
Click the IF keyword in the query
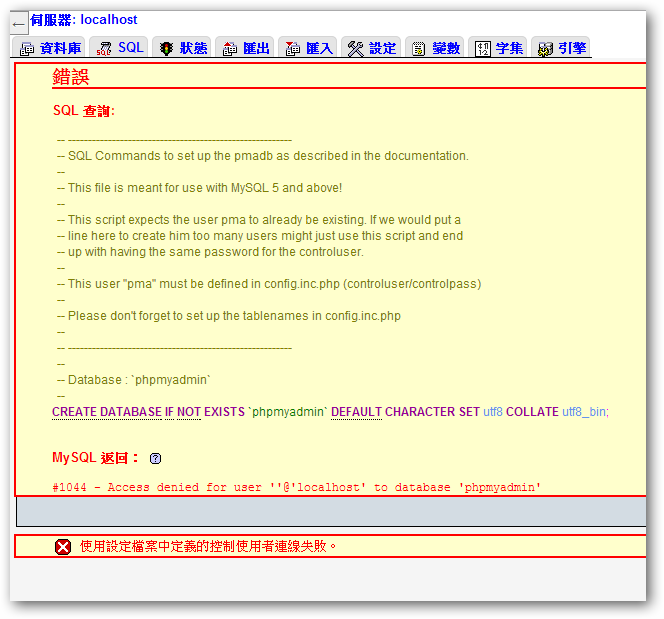click(x=169, y=412)
